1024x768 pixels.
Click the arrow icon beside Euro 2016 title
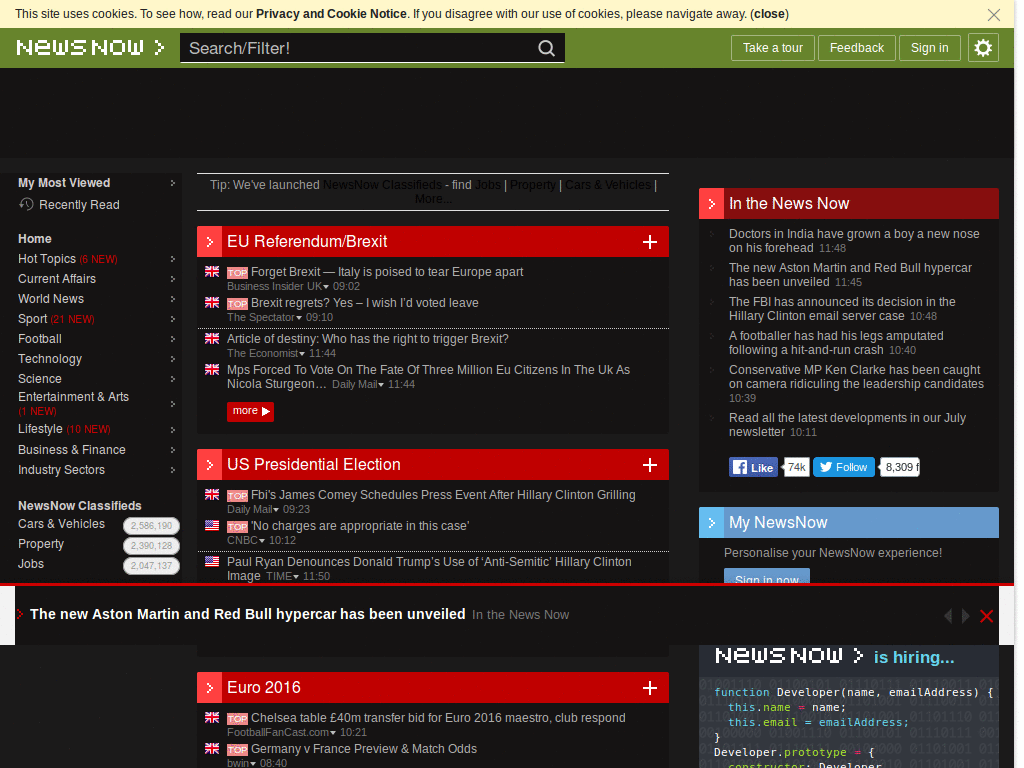click(209, 688)
